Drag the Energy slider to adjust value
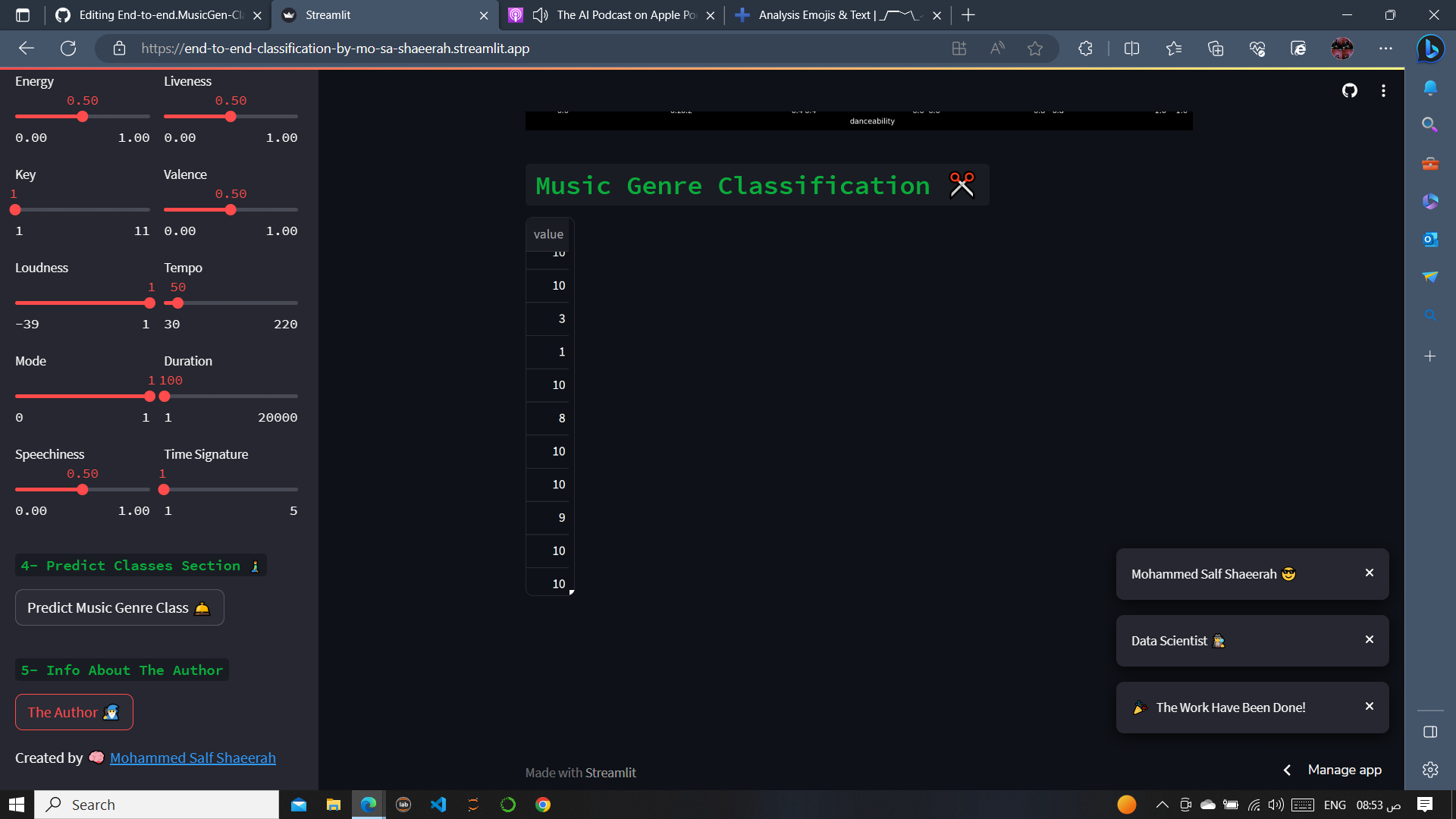1456x819 pixels. click(82, 117)
